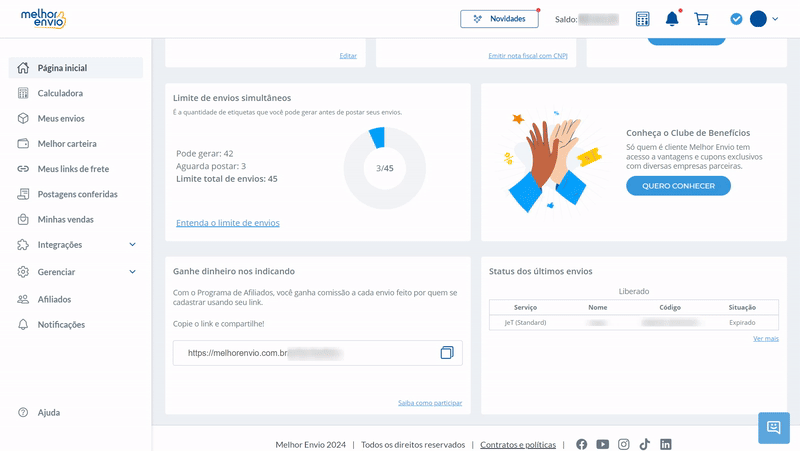
Task: Open the Instagram icon in the footer
Action: point(623,444)
